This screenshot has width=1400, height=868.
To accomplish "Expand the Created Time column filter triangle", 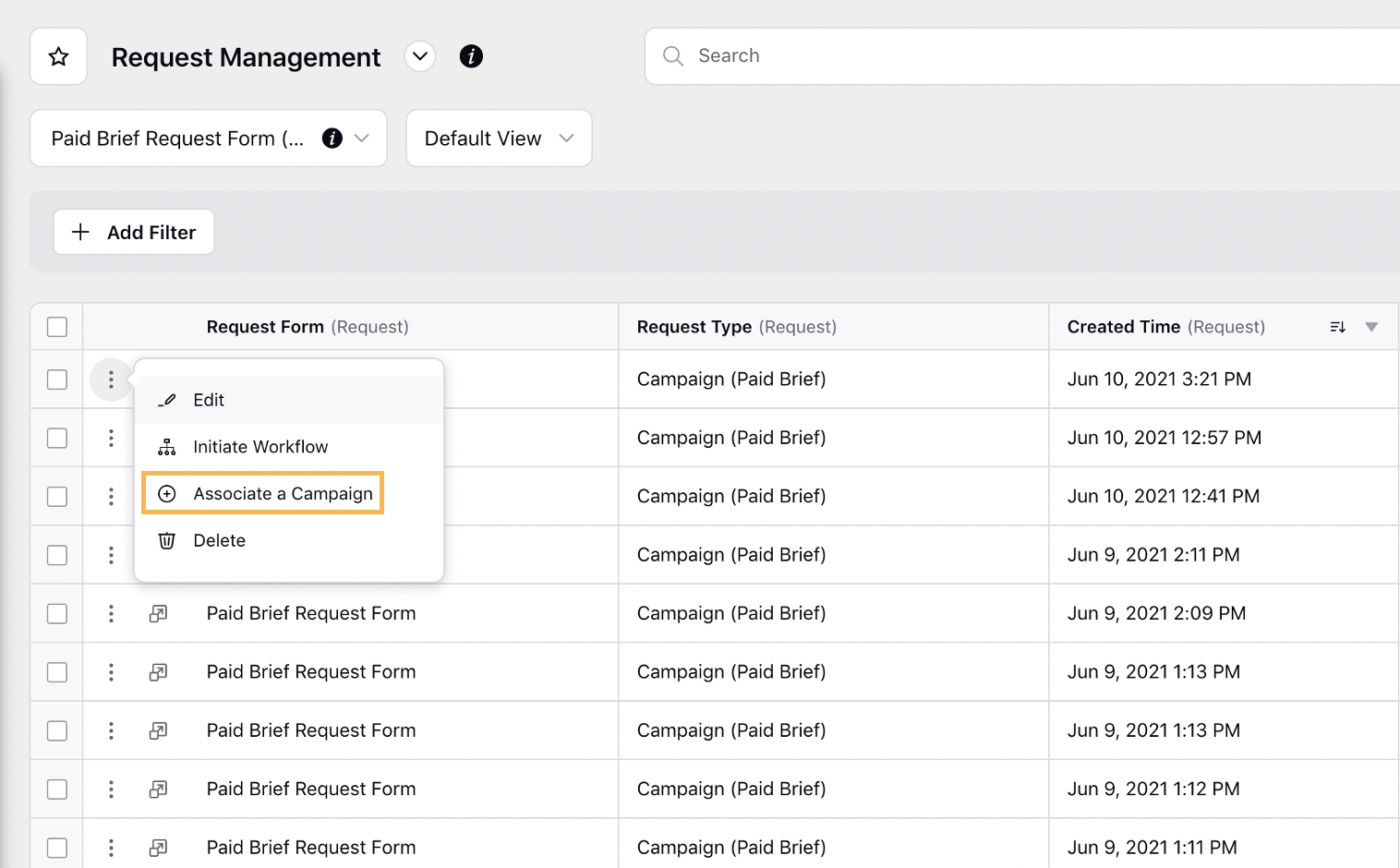I will pos(1372,327).
